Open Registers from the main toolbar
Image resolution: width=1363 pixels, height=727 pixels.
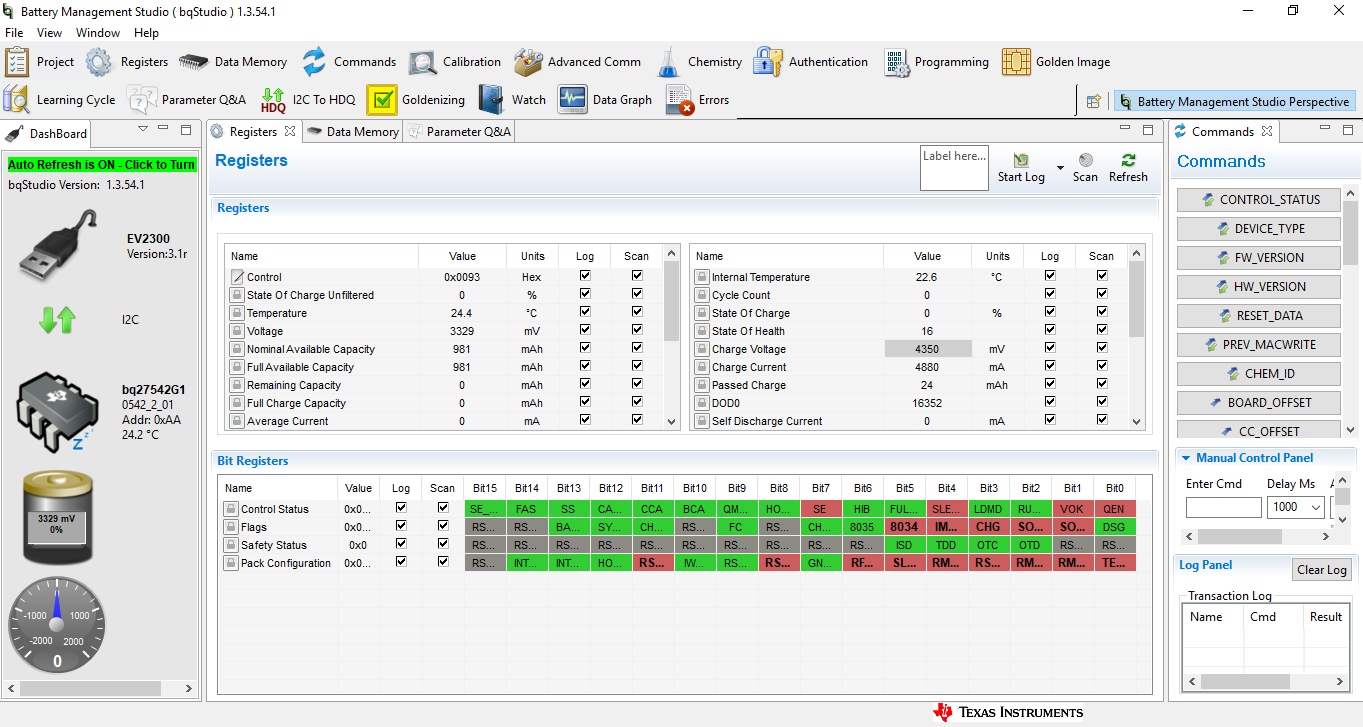[99, 62]
